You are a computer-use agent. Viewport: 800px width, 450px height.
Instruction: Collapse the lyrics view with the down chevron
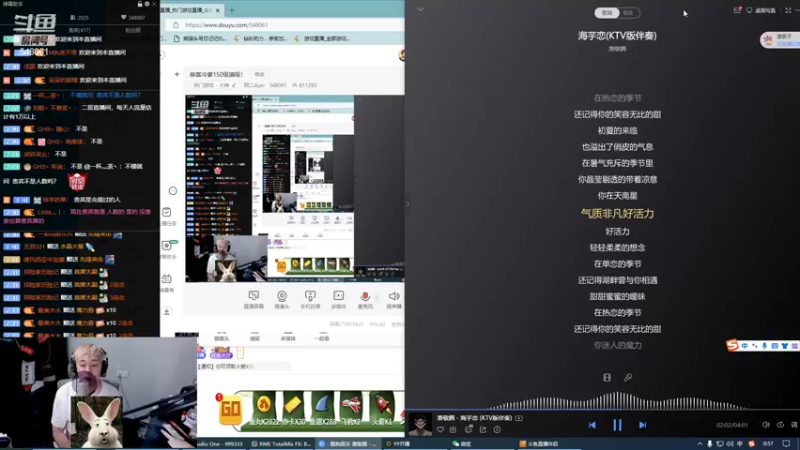click(420, 9)
